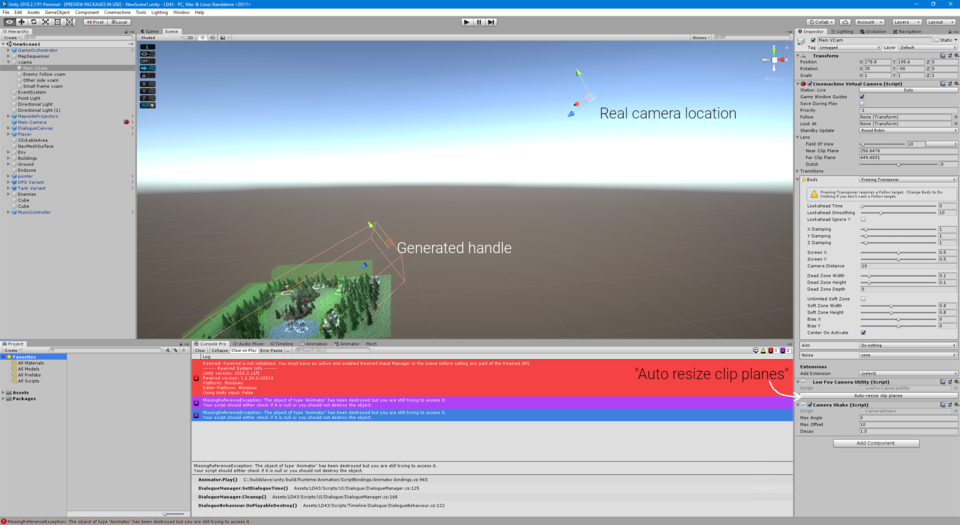Select the Move tool
Image resolution: width=960 pixels, height=525 pixels.
point(21,22)
